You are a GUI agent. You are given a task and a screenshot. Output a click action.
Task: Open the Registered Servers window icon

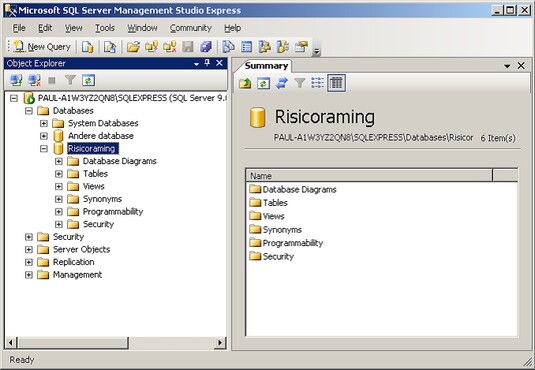[x=228, y=47]
